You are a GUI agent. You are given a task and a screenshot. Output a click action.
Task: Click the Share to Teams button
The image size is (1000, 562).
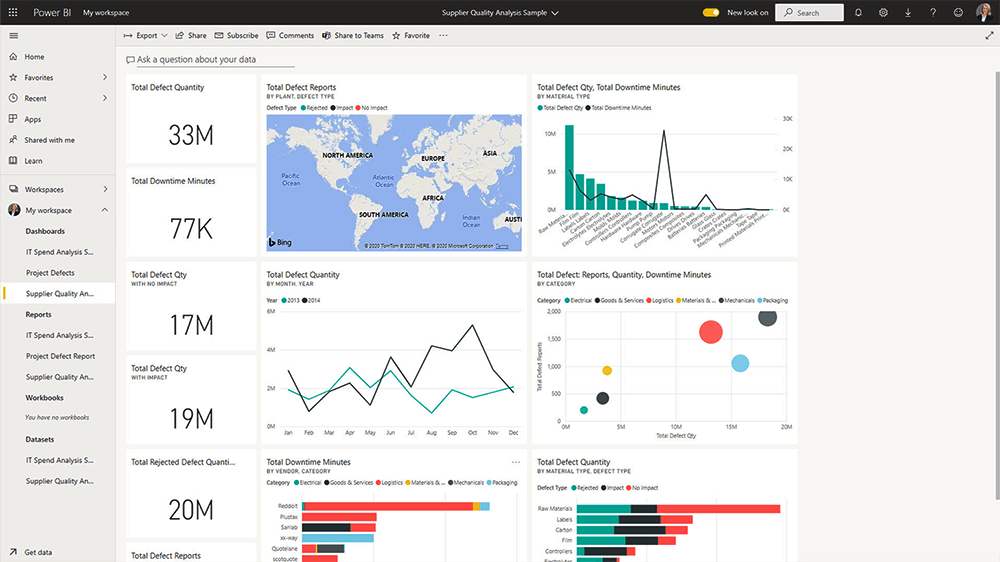pos(353,35)
